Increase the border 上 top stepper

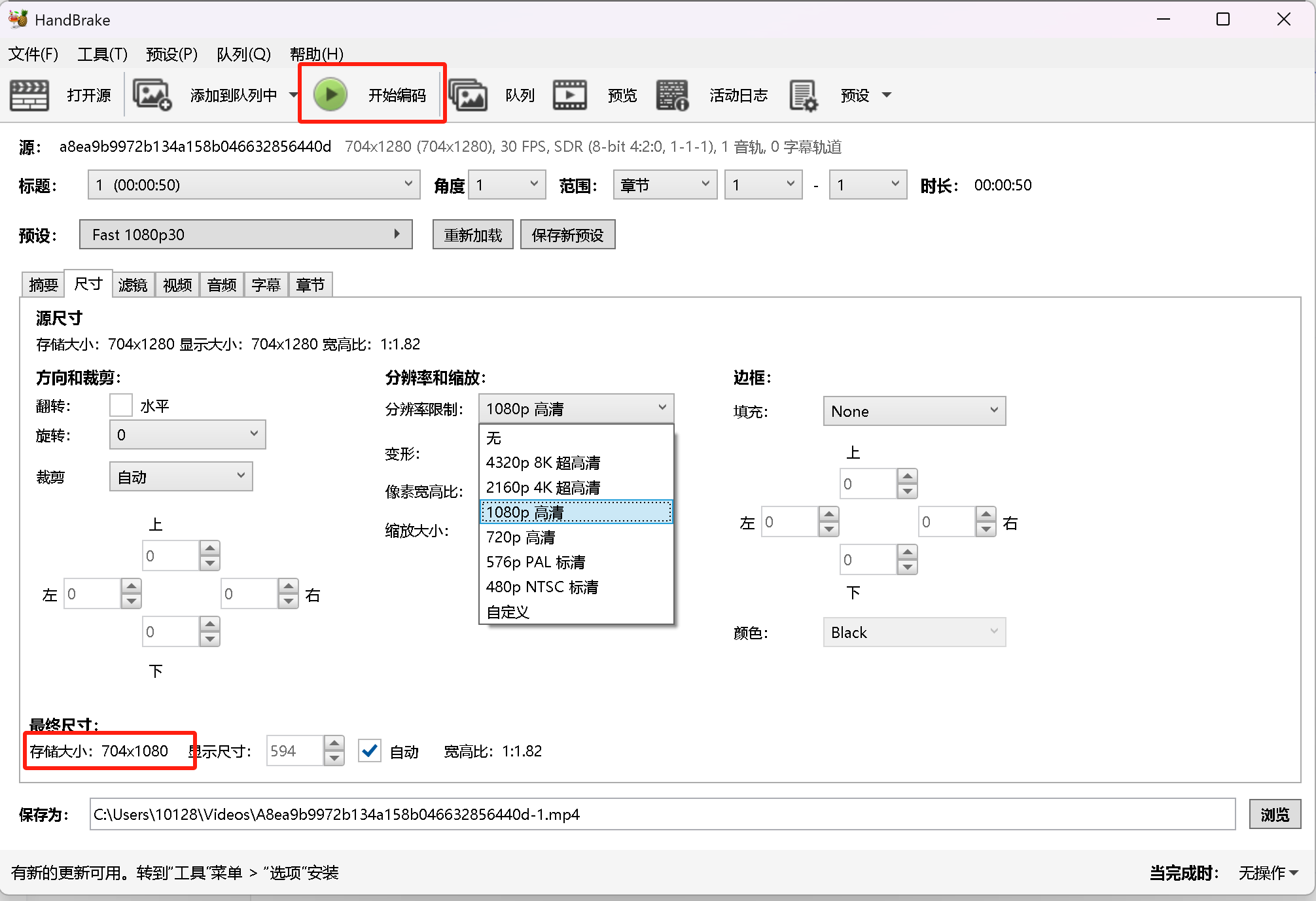click(x=908, y=476)
